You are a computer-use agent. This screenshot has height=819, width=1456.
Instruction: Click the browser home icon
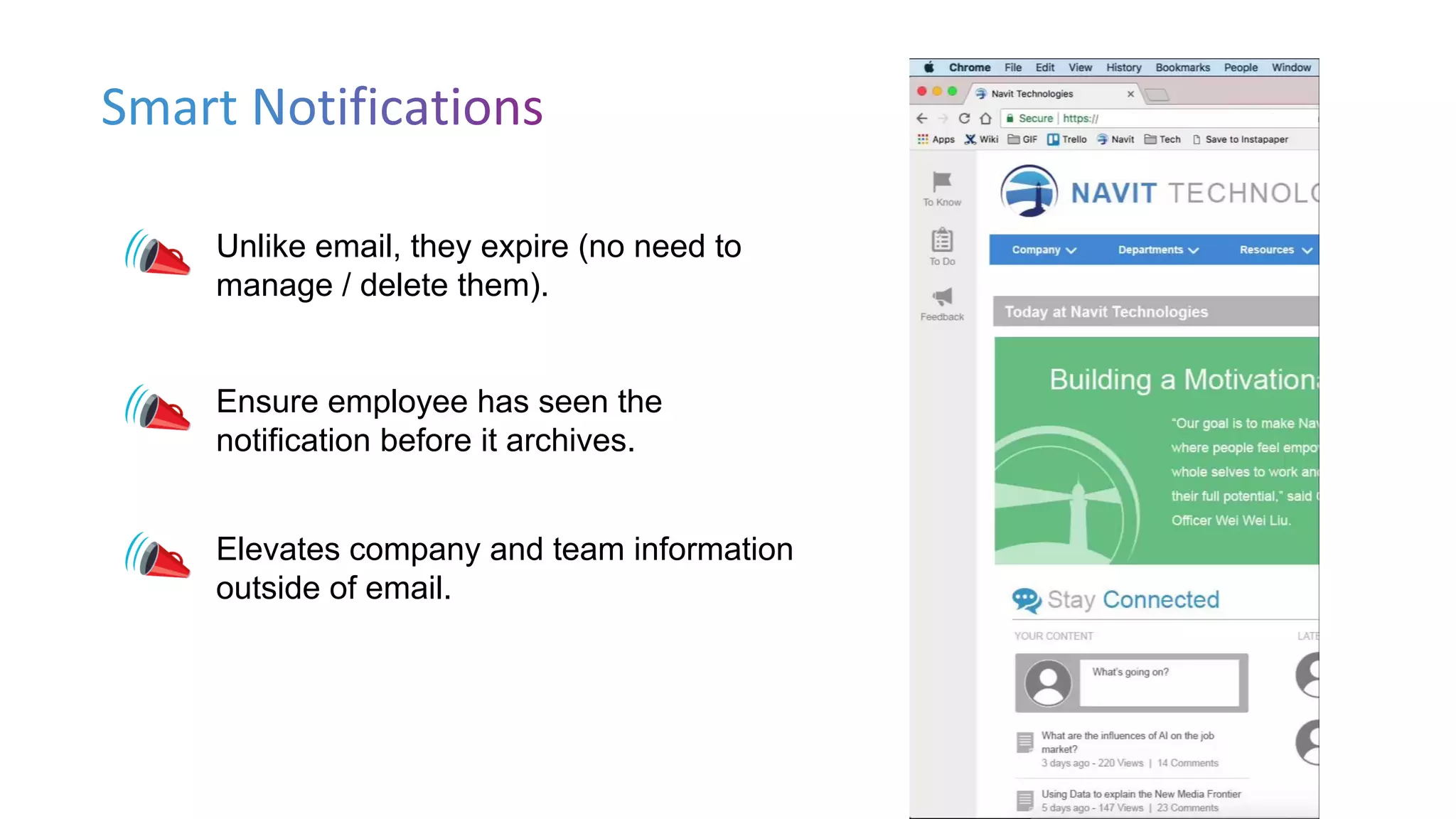[x=985, y=119]
